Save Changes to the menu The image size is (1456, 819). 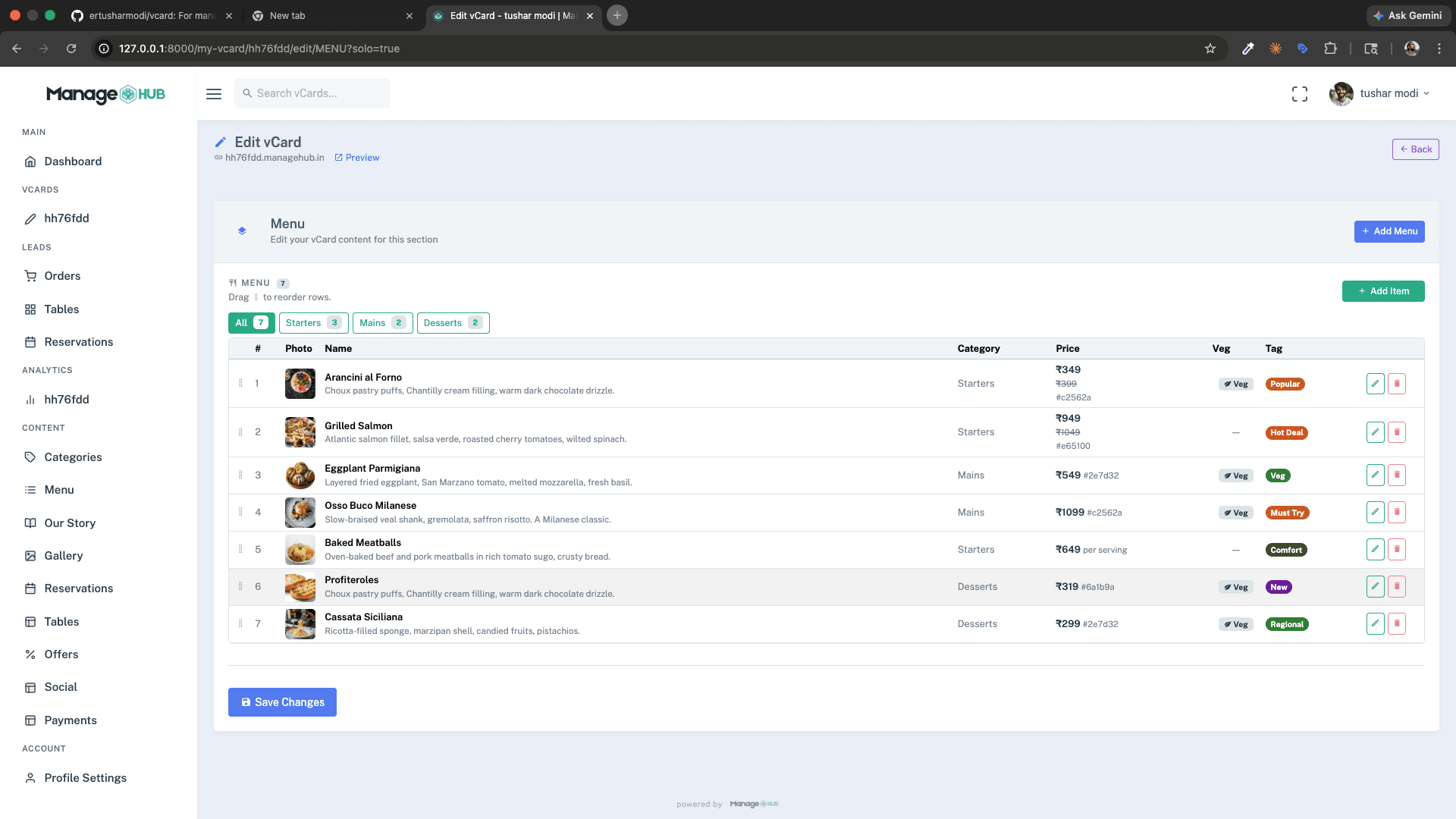(282, 702)
